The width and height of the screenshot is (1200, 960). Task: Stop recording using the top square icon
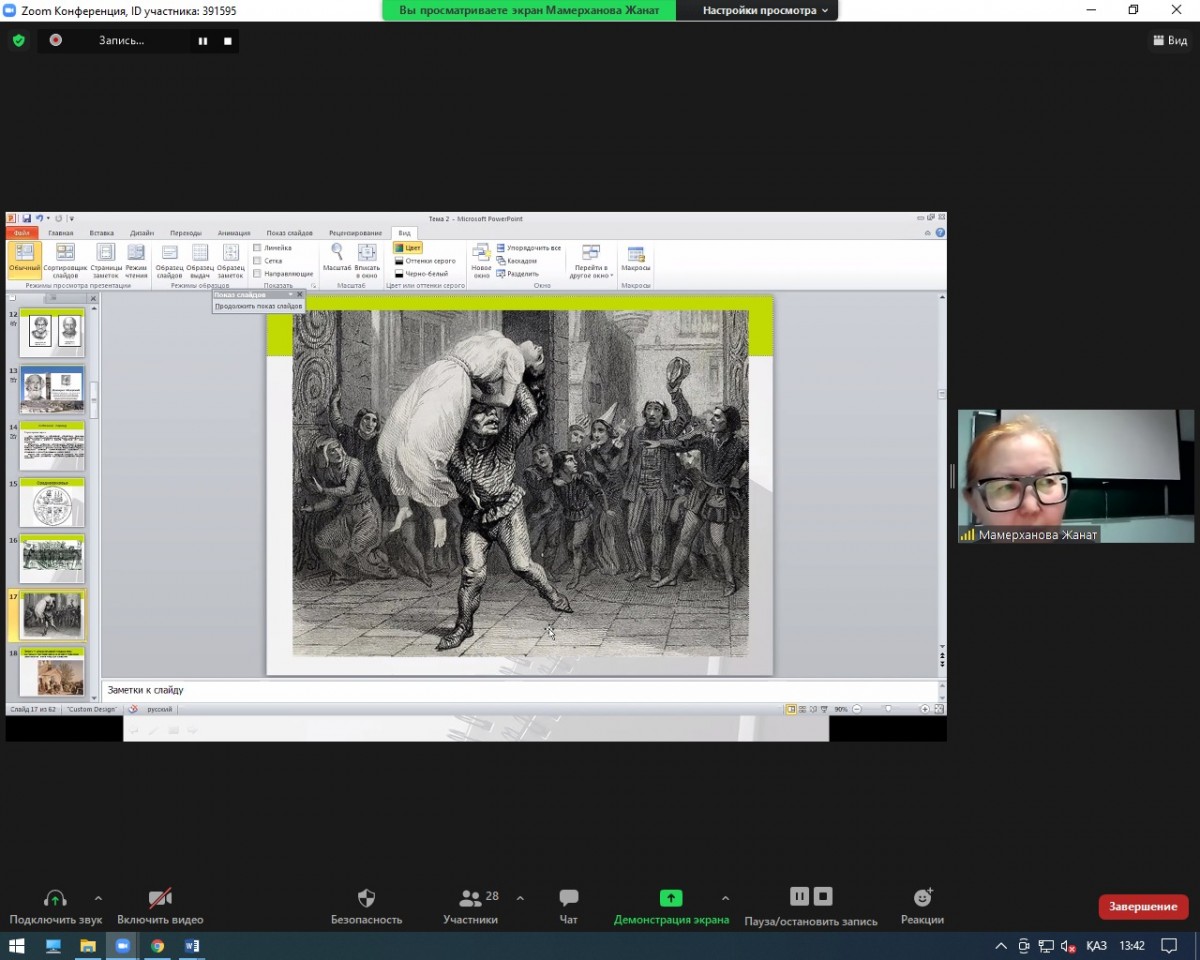point(227,41)
